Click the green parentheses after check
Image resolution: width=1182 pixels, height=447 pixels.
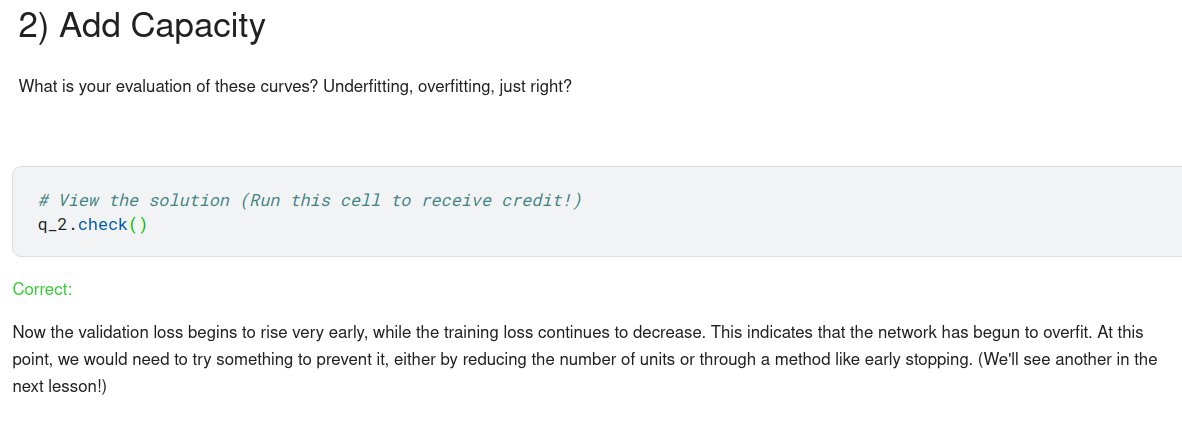[x=138, y=225]
